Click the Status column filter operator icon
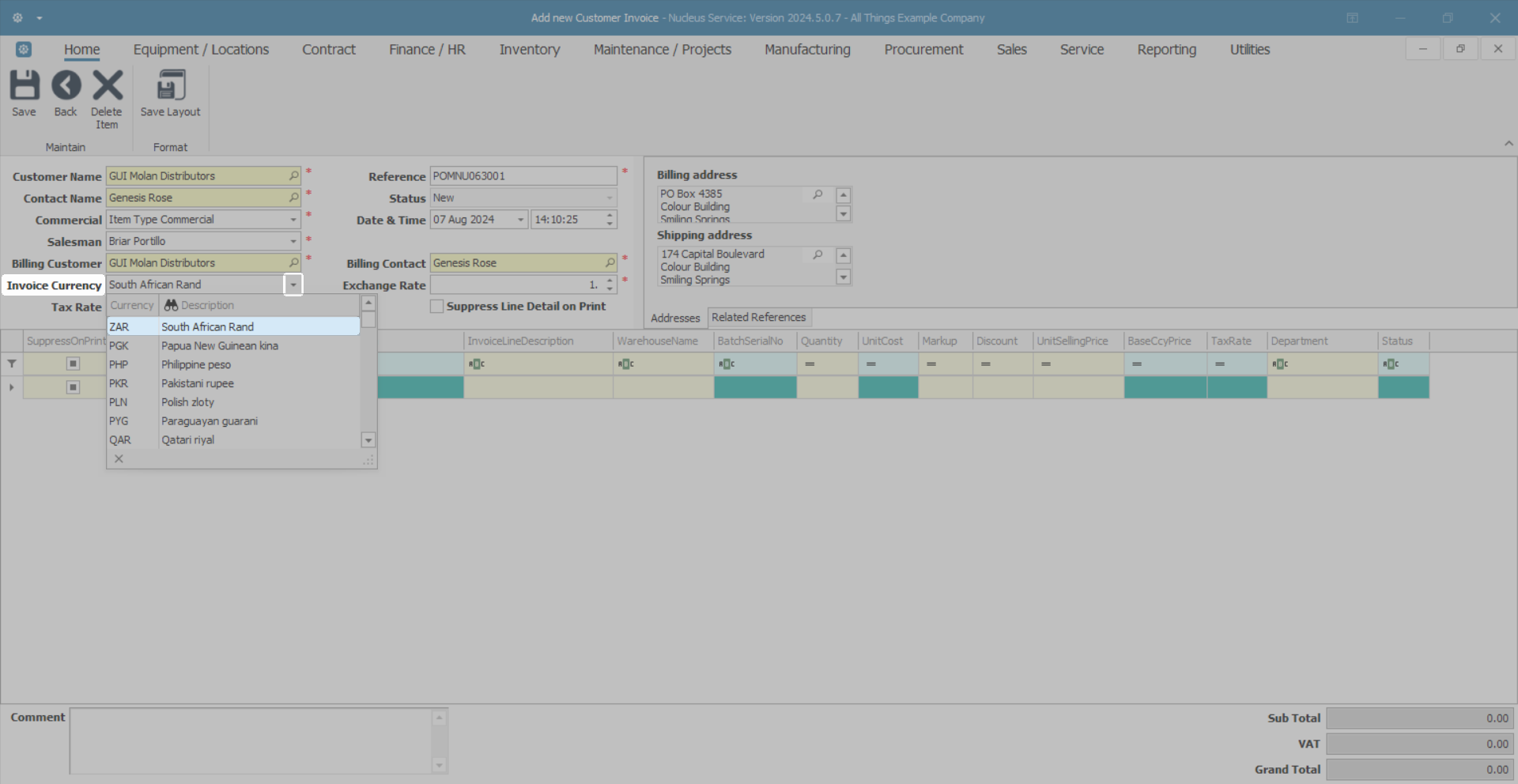The image size is (1518, 784). click(1391, 364)
